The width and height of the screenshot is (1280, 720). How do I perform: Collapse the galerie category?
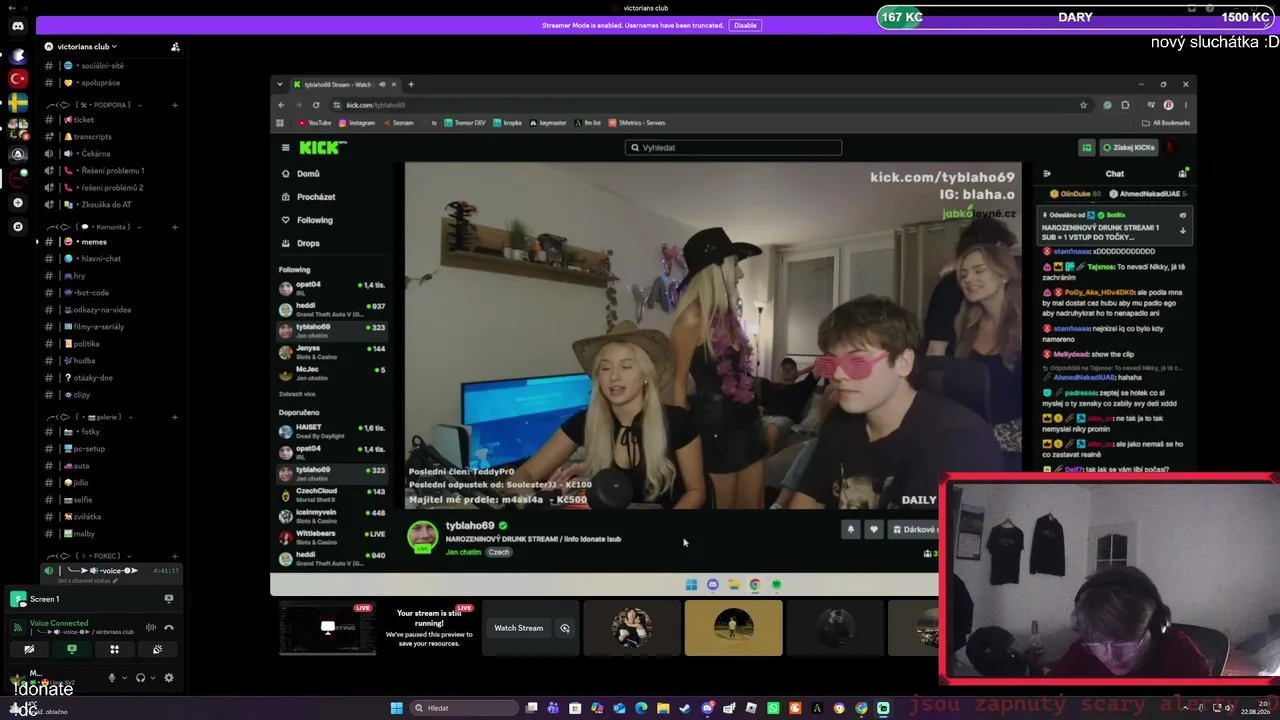(x=90, y=417)
